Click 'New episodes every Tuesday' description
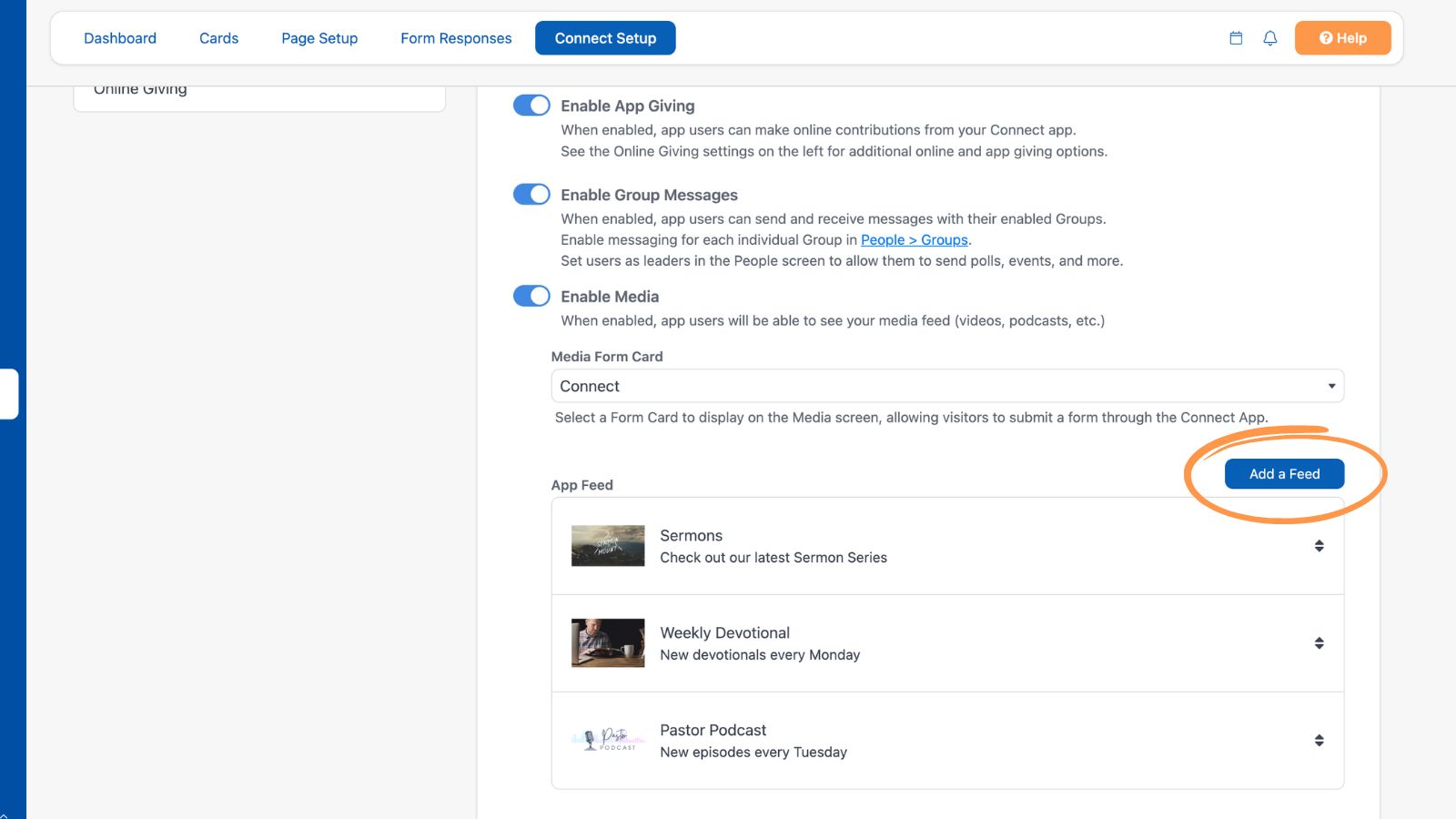This screenshot has width=1456, height=819. pos(753,753)
